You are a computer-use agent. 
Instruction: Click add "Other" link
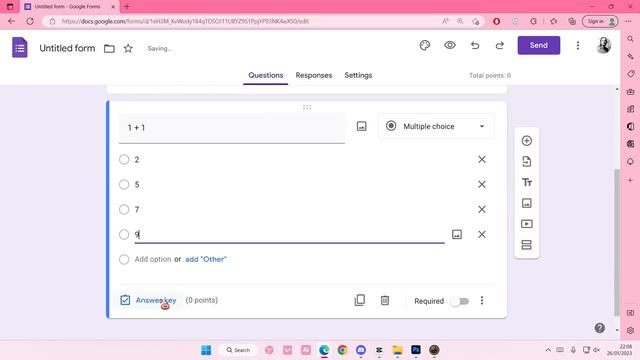click(x=206, y=259)
